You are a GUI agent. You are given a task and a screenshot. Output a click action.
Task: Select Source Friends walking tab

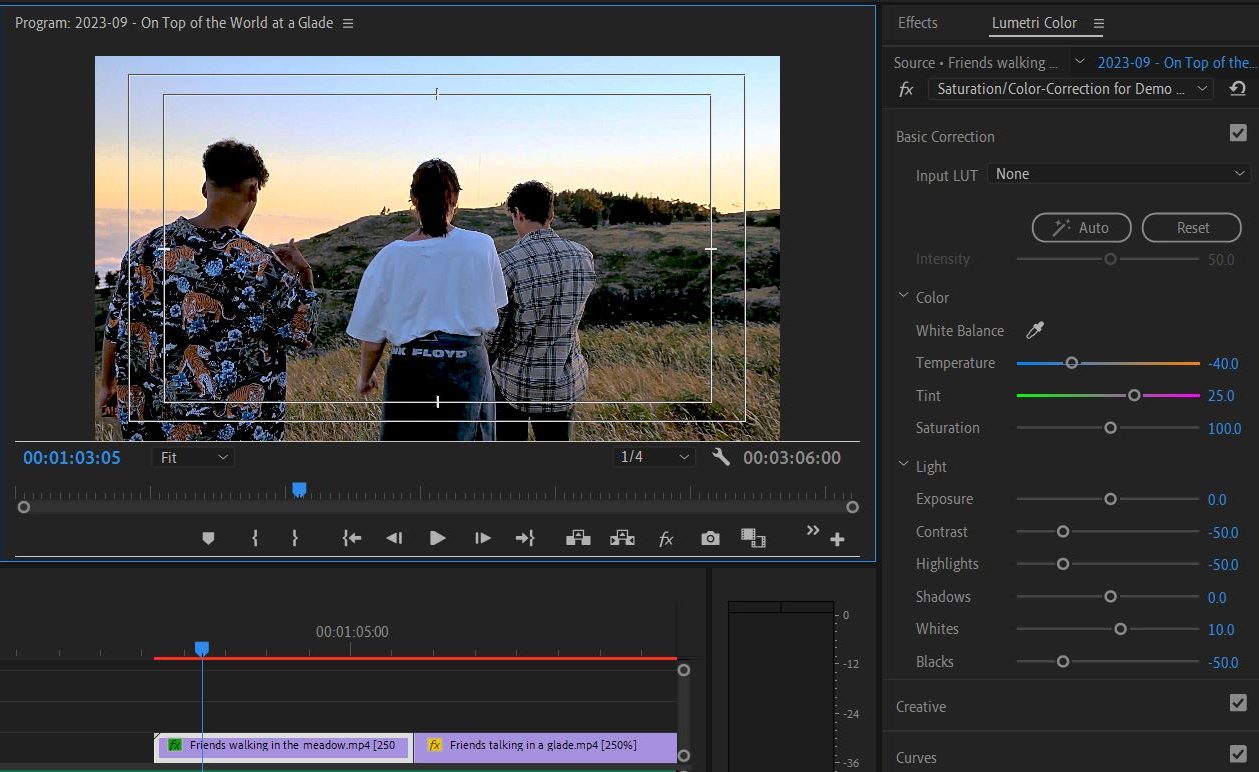point(976,62)
